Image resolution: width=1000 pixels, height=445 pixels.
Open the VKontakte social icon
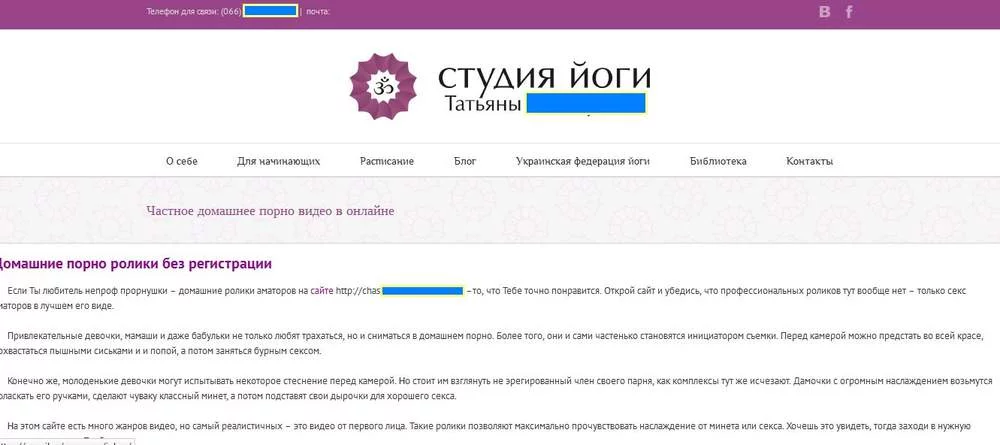(x=825, y=11)
